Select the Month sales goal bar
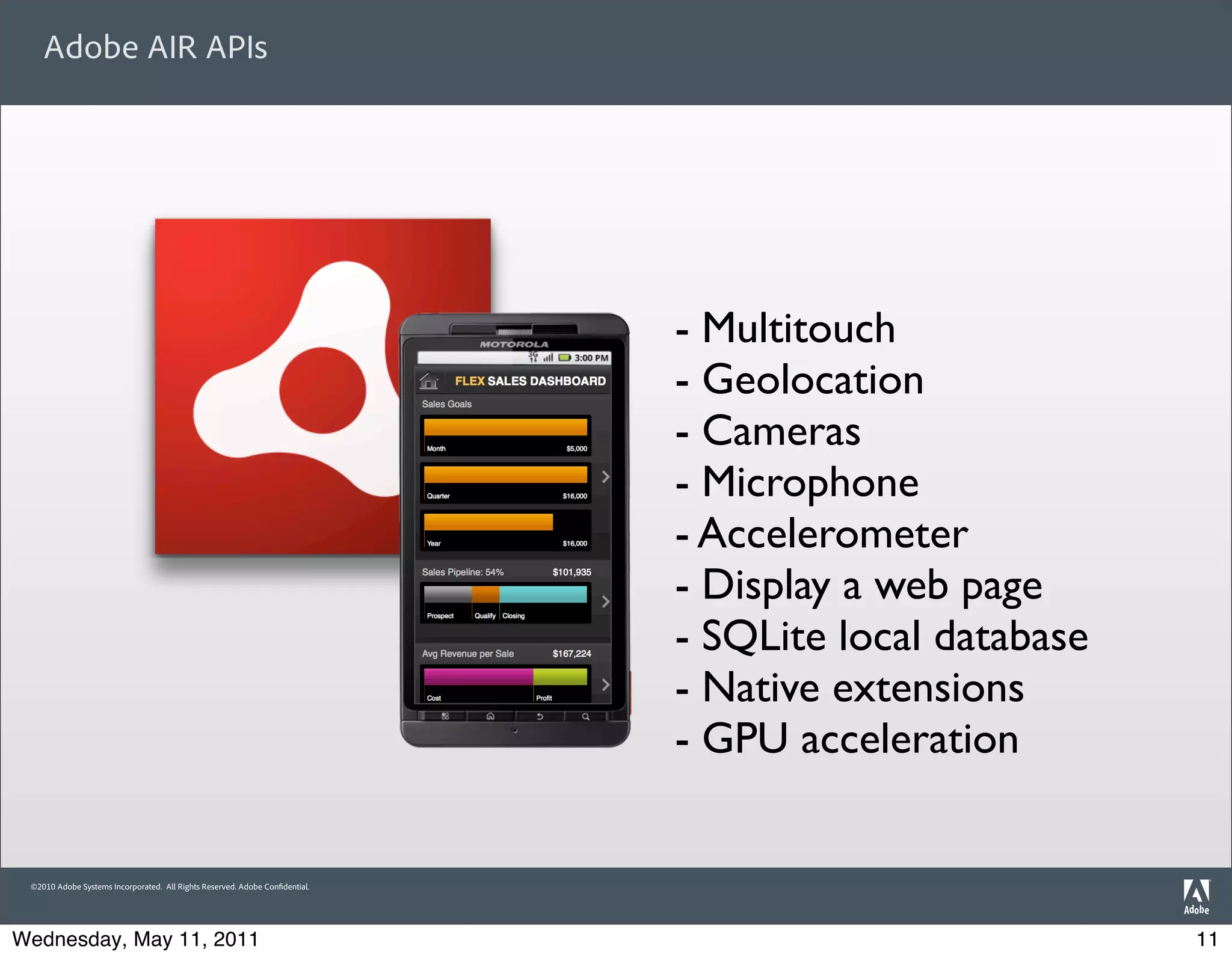Viewport: 1232px width, 958px height. [x=505, y=427]
